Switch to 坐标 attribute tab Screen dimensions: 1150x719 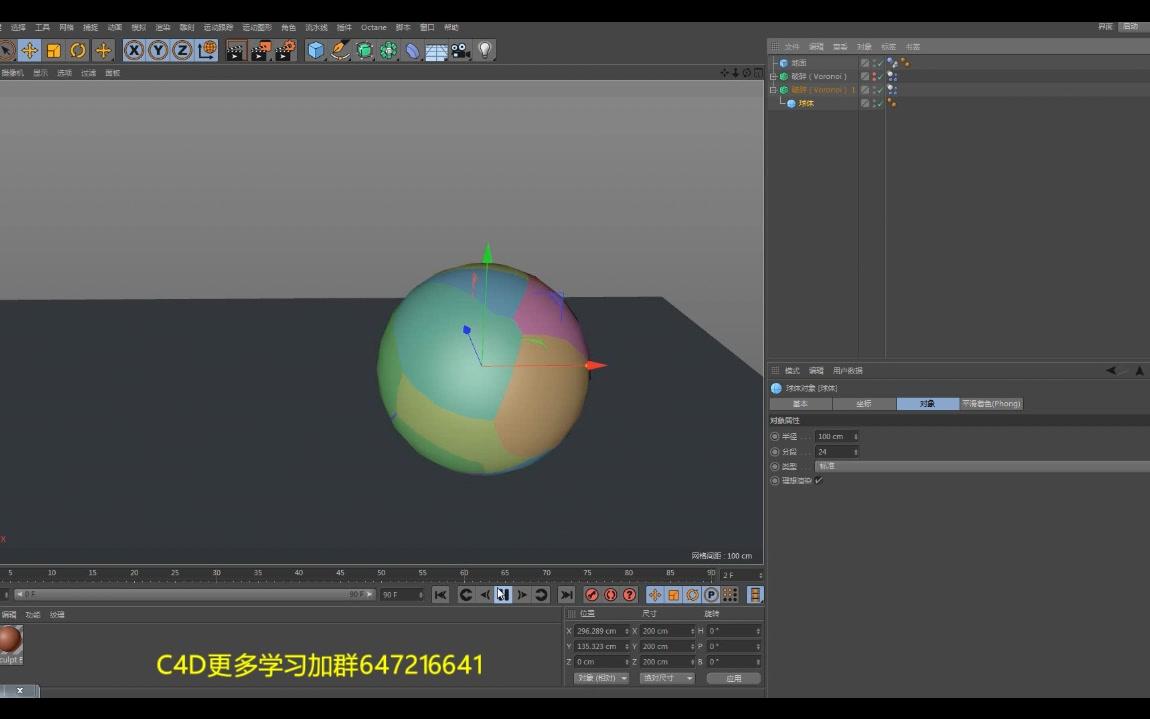point(864,404)
